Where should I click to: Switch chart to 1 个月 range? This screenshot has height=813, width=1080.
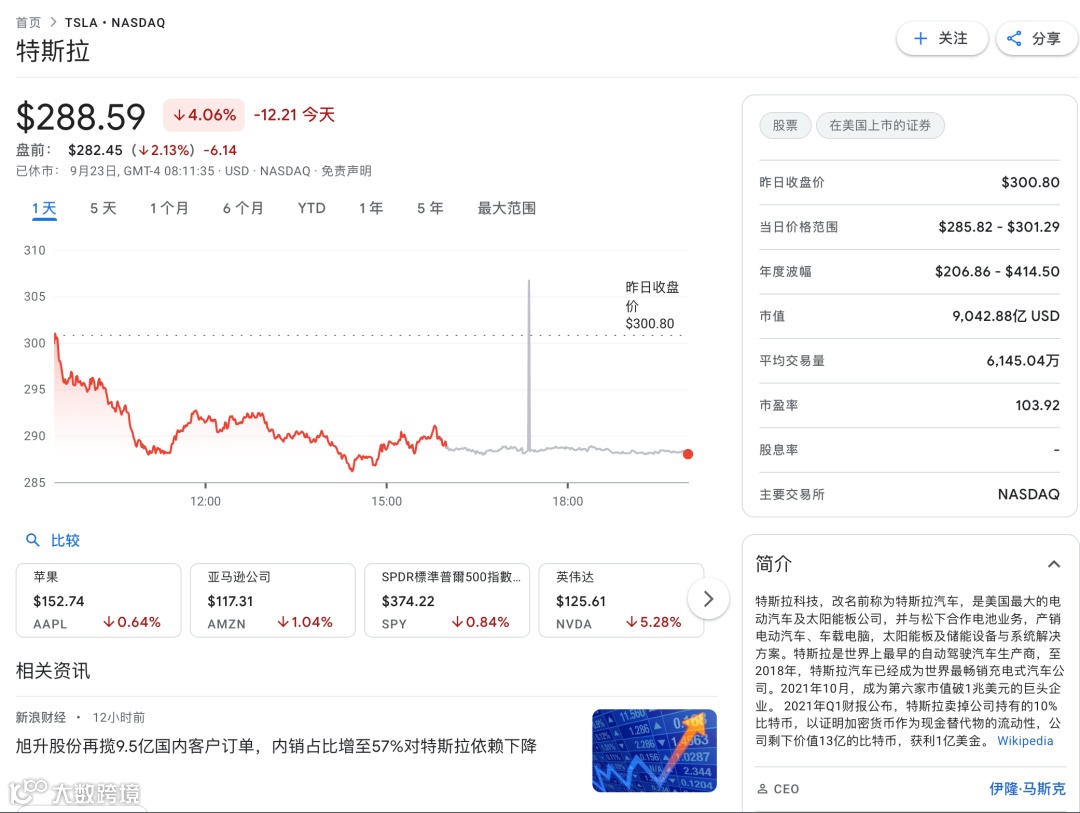(x=169, y=209)
